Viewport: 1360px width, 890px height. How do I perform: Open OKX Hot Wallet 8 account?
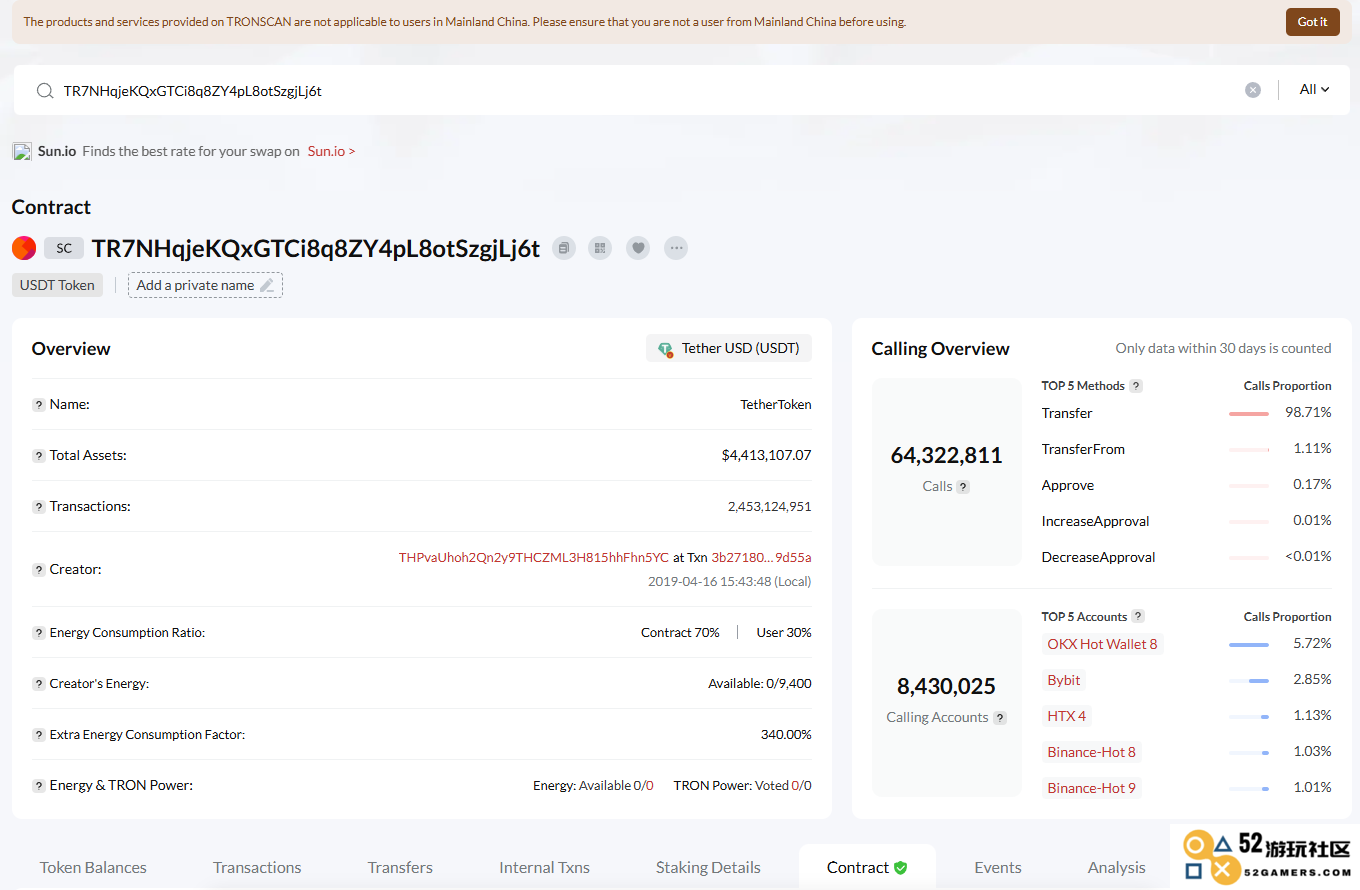coord(1102,644)
